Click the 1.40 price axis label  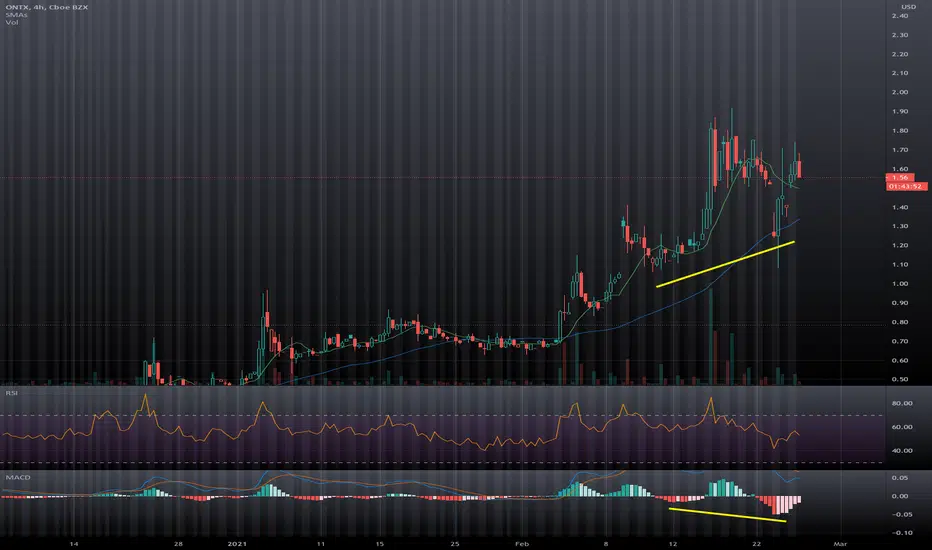900,207
